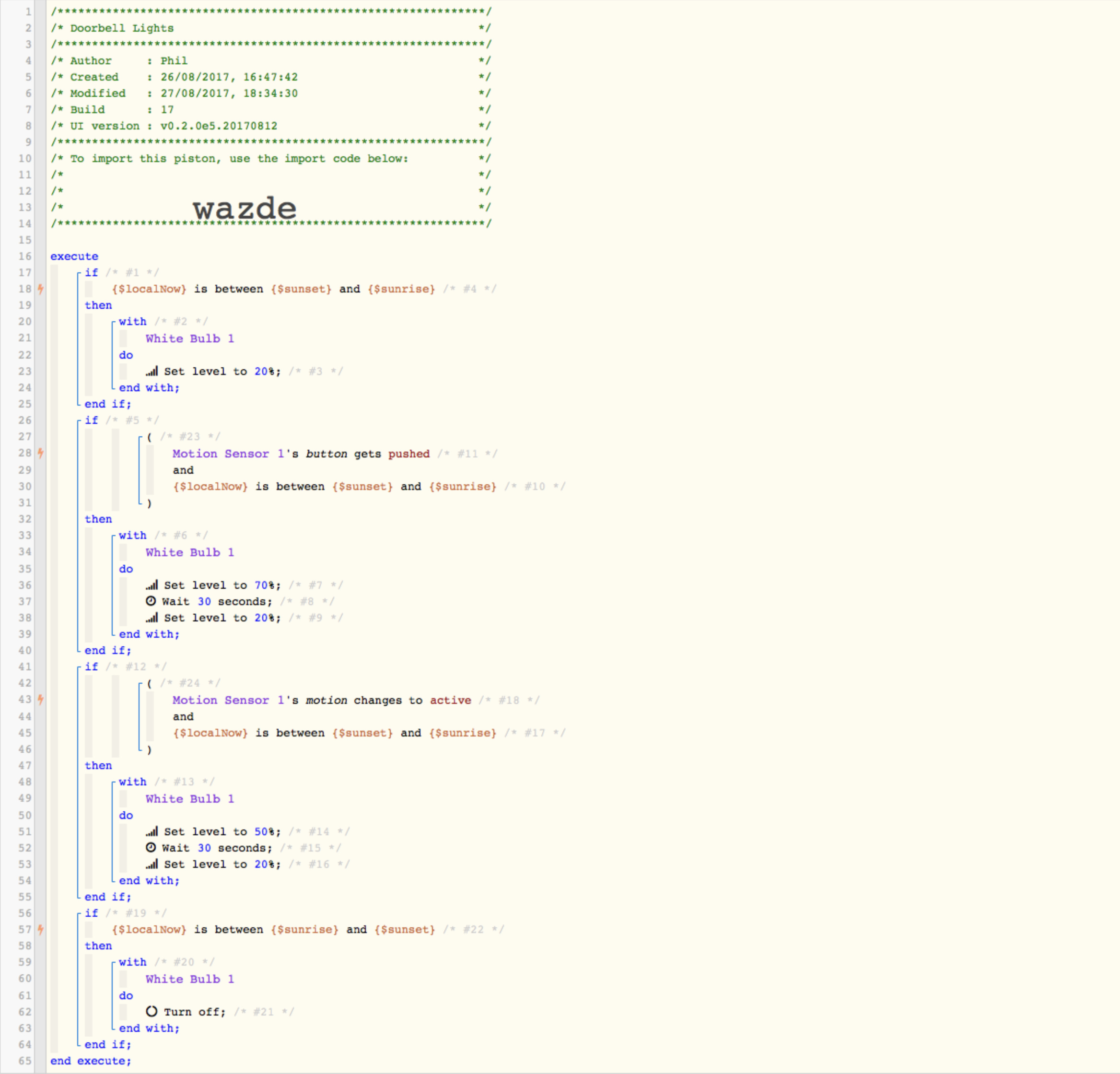This screenshot has height=1074, width=1120.
Task: Click {$localNow} in condition #4
Action: click(149, 289)
